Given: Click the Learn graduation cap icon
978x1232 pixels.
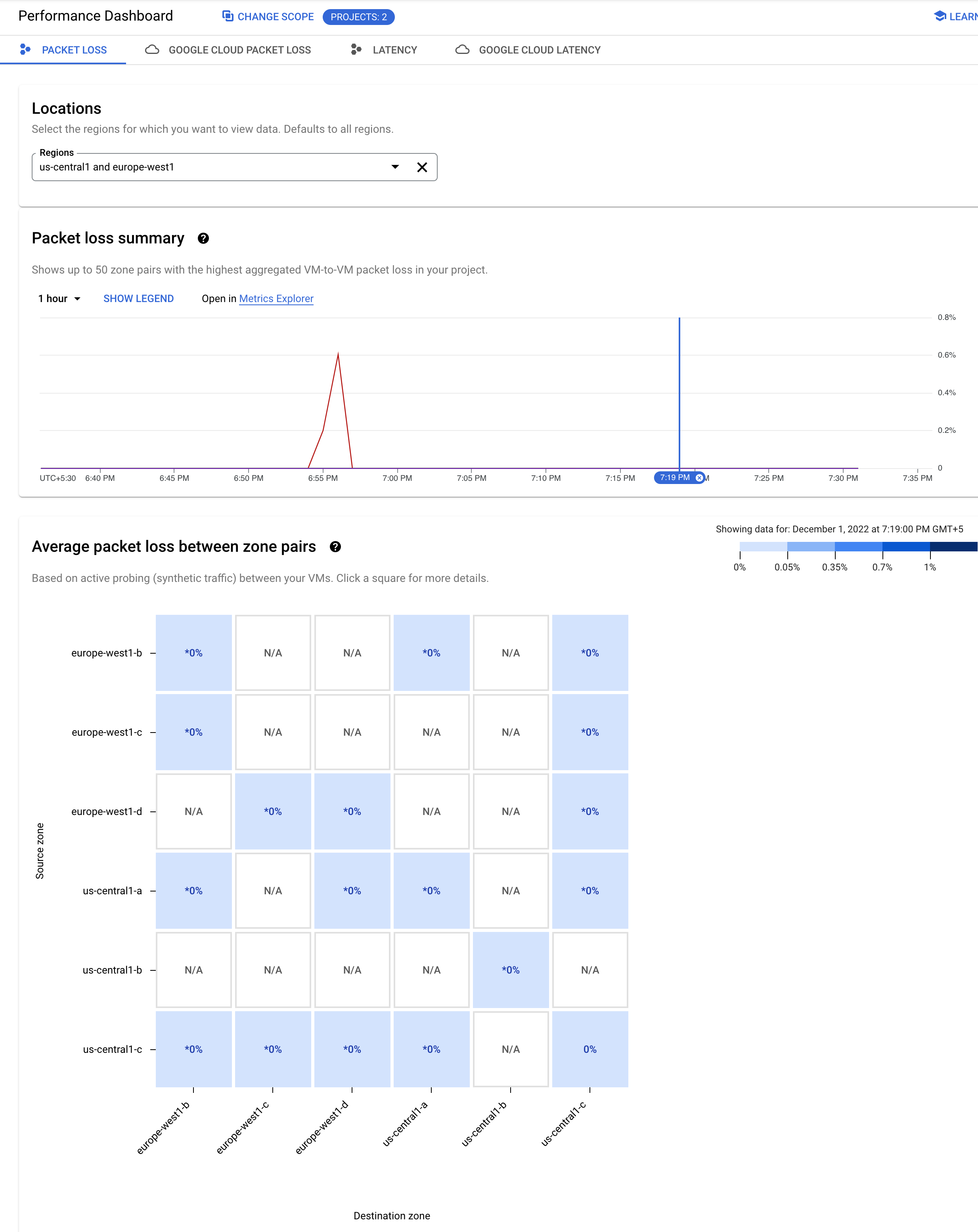Looking at the screenshot, I should point(939,16).
